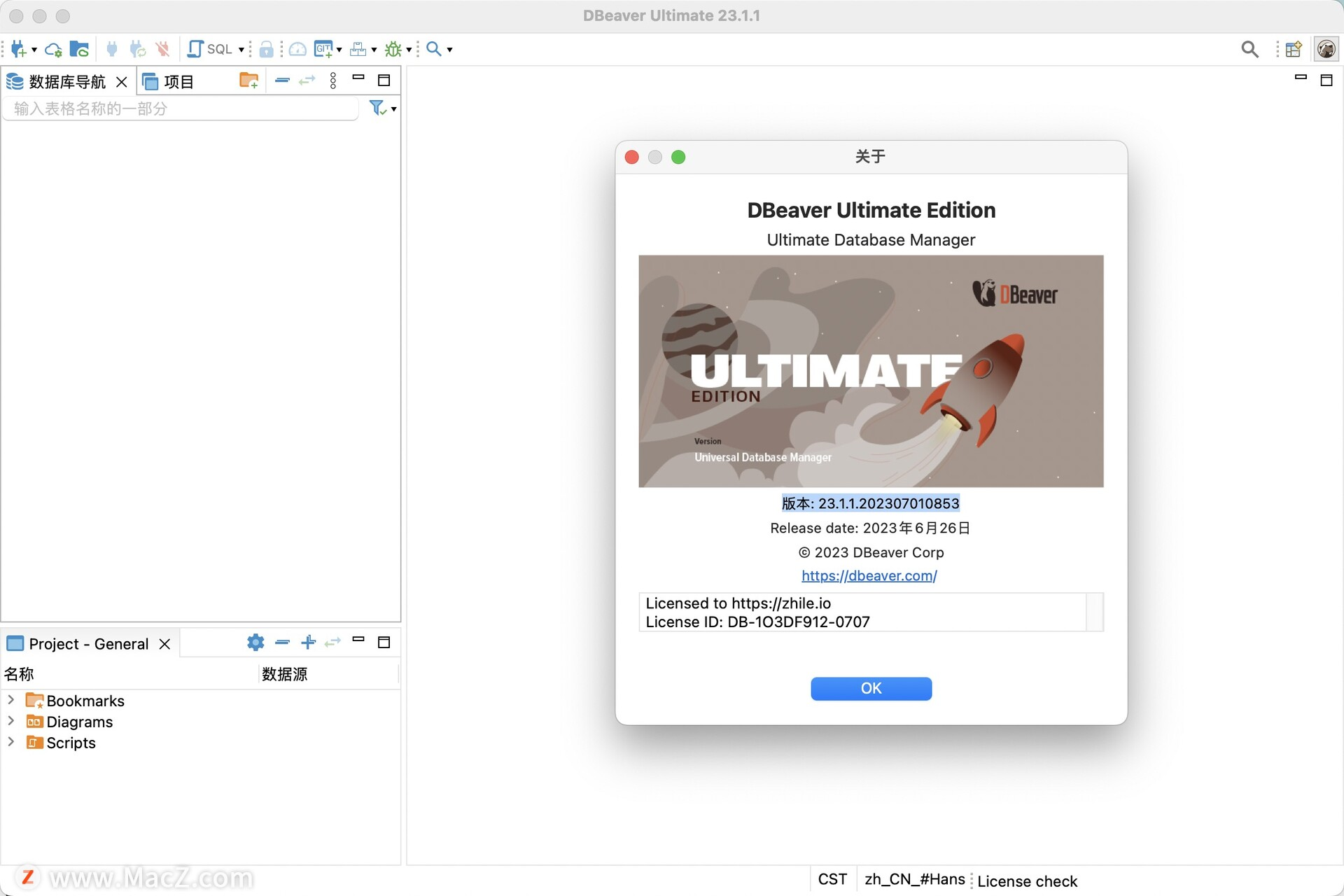Expand the tools boxes dropdown arrow
1344x896 pixels.
(374, 50)
